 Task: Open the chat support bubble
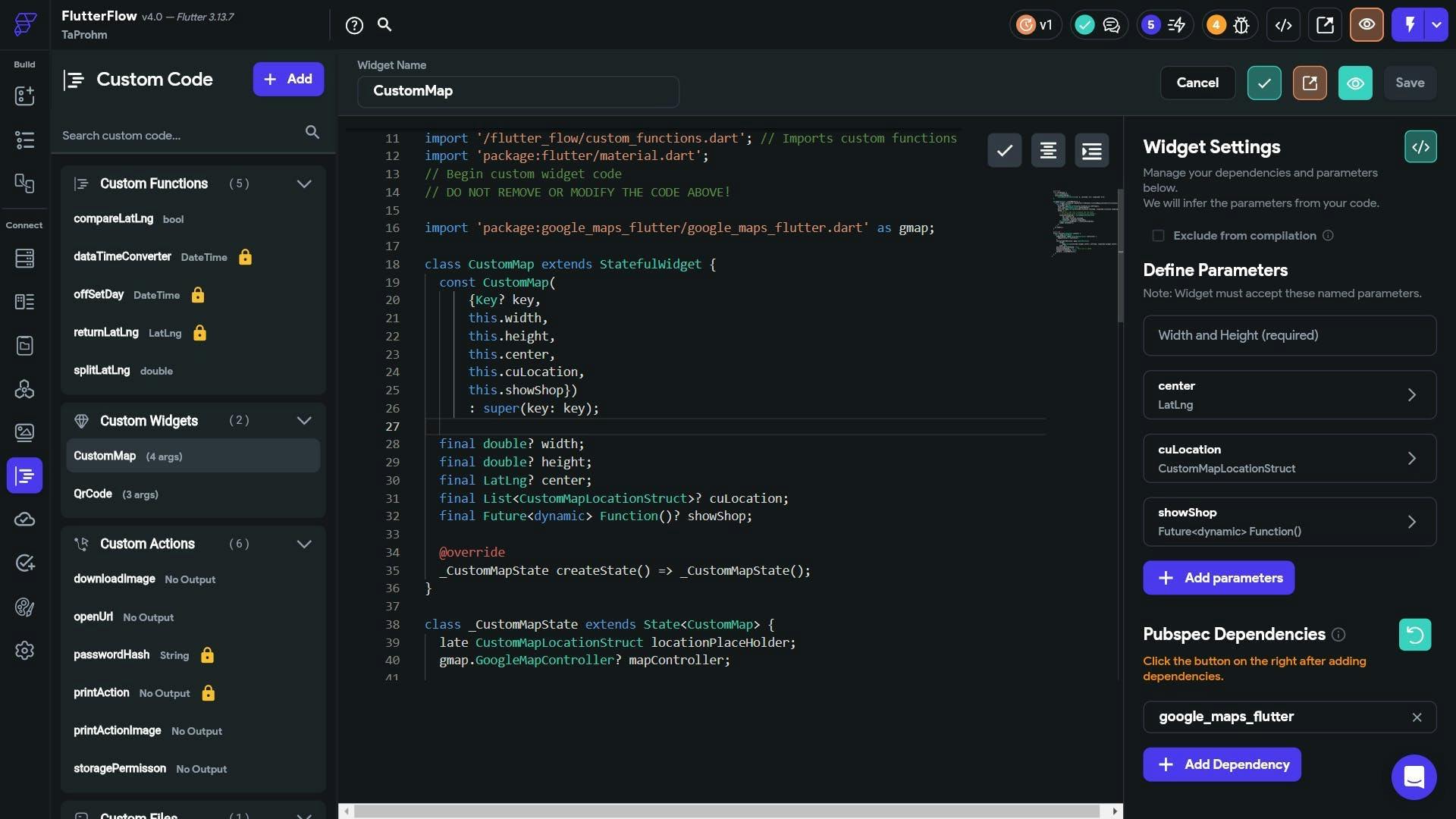tap(1414, 777)
